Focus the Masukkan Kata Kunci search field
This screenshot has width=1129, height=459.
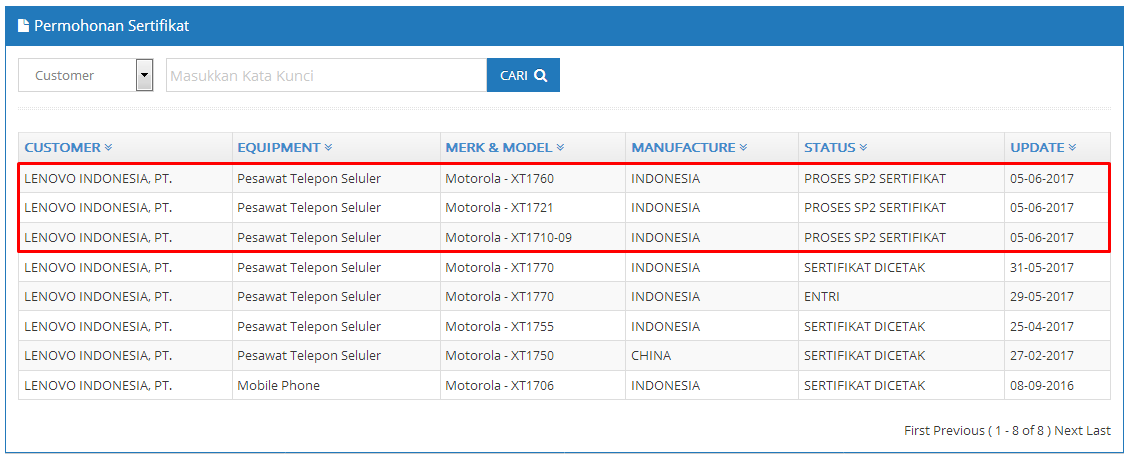pyautogui.click(x=327, y=75)
